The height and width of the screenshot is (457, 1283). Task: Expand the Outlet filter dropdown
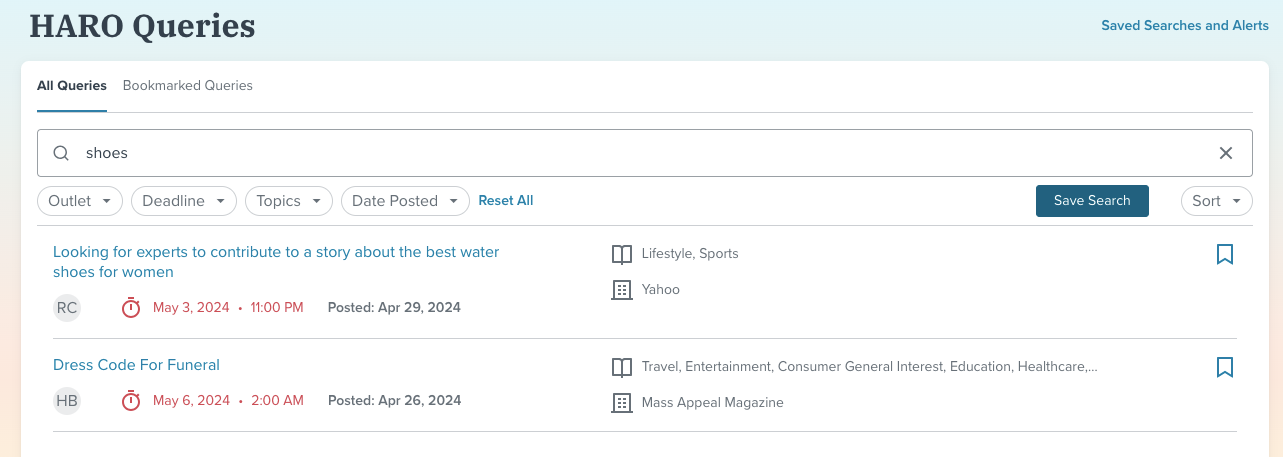80,201
